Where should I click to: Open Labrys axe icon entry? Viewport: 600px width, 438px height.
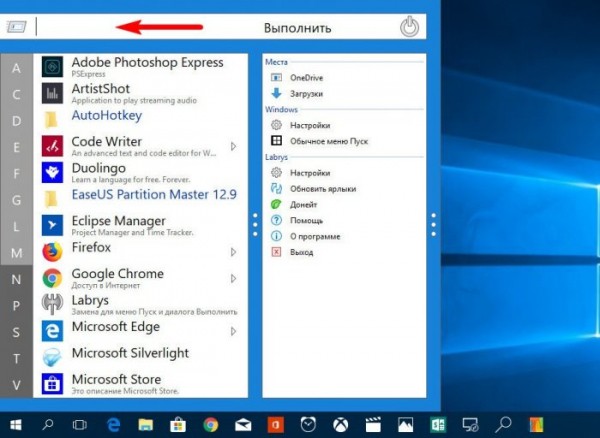pos(52,304)
